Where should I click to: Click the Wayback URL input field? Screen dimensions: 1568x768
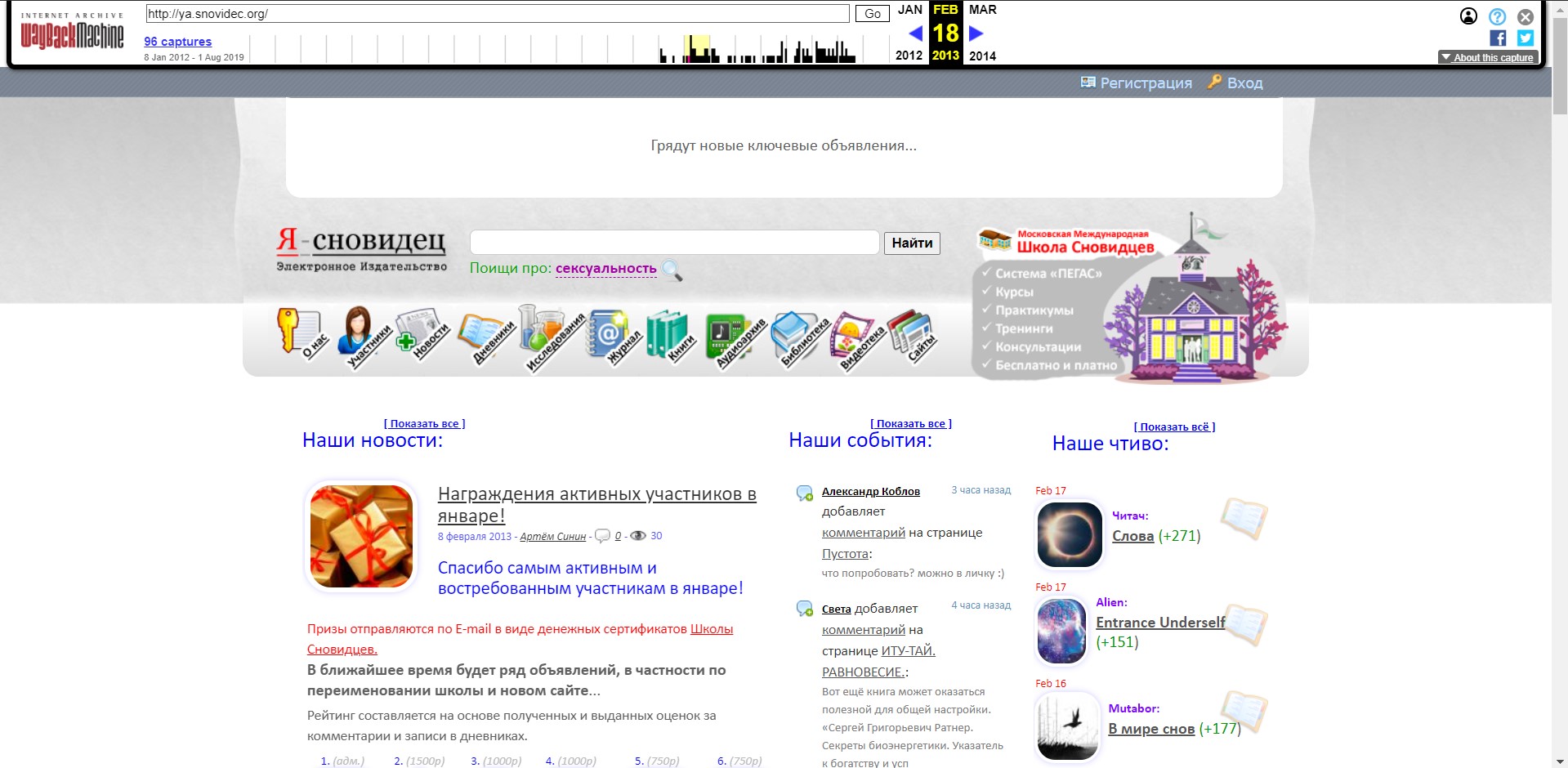coord(498,14)
